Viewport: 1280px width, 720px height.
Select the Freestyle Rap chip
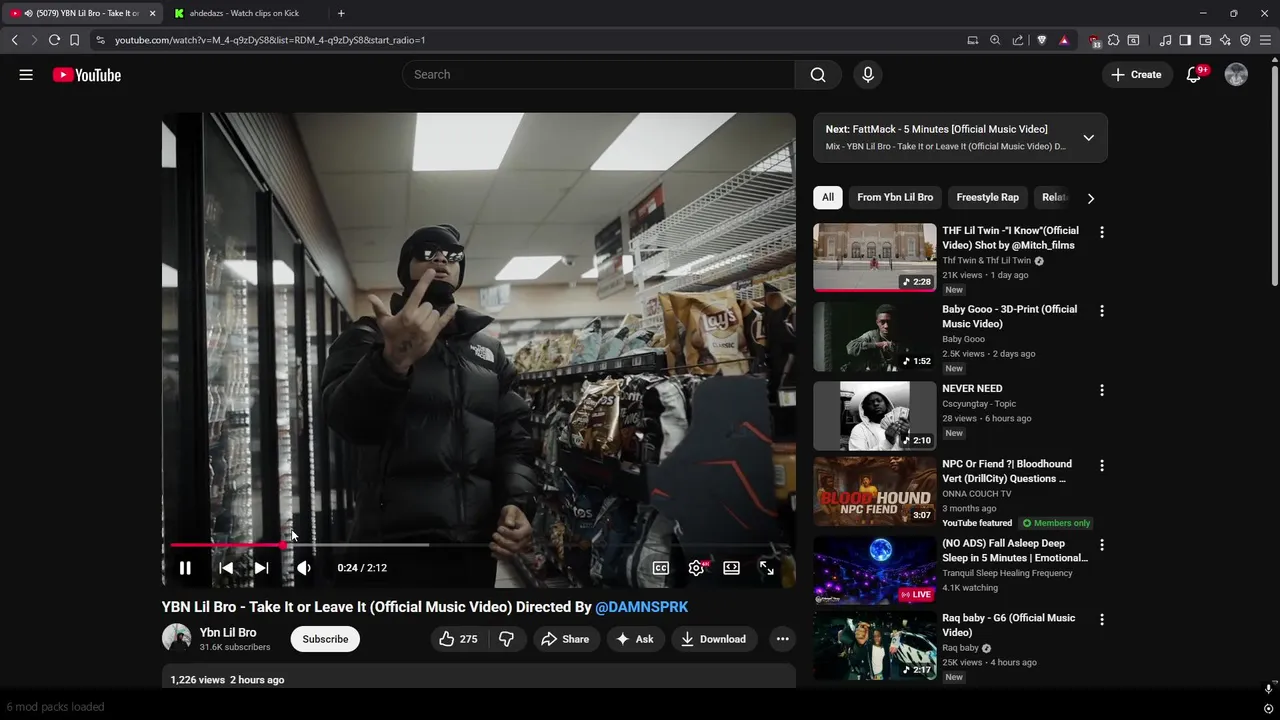coord(988,197)
